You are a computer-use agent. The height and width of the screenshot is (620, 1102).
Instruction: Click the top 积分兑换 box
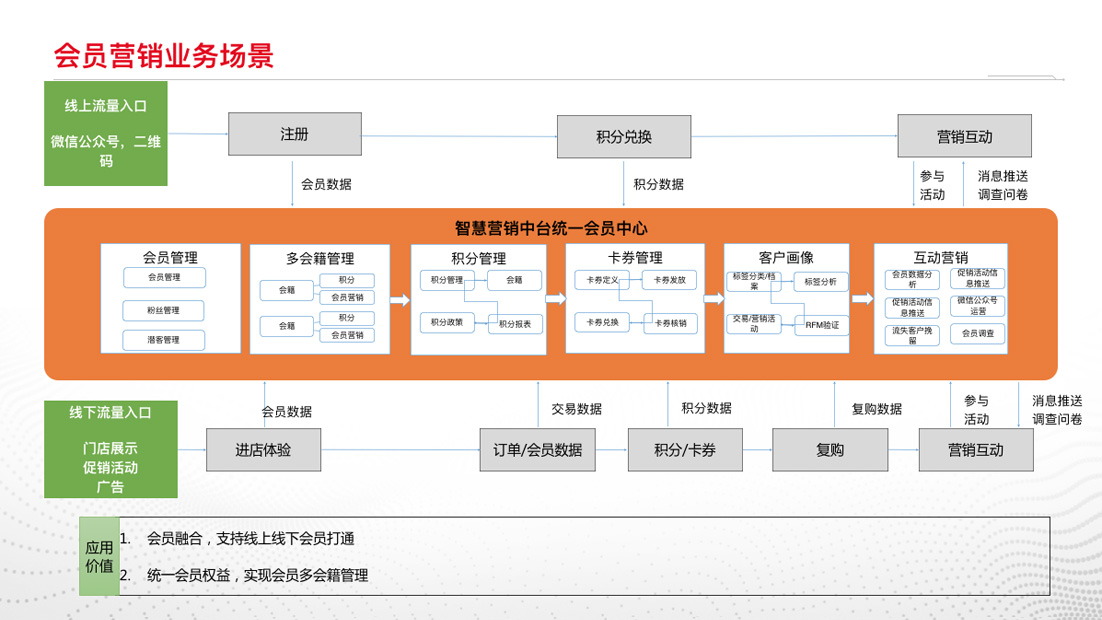[623, 136]
